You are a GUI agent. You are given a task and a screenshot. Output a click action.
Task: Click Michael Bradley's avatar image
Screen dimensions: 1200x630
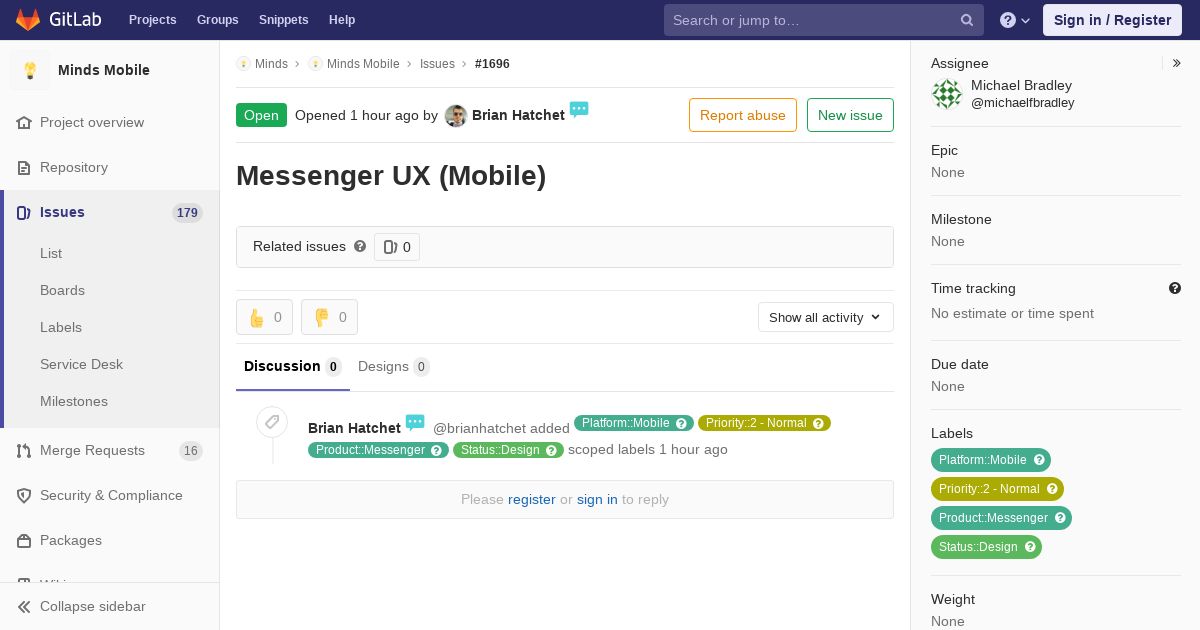(x=947, y=94)
